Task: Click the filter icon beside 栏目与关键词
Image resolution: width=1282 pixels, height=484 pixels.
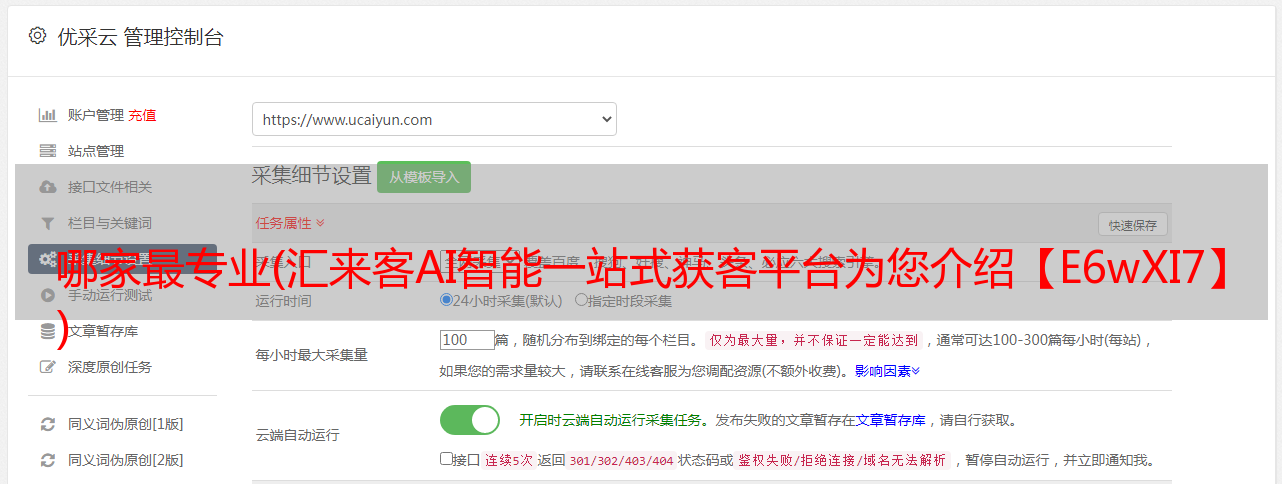Action: pos(47,223)
